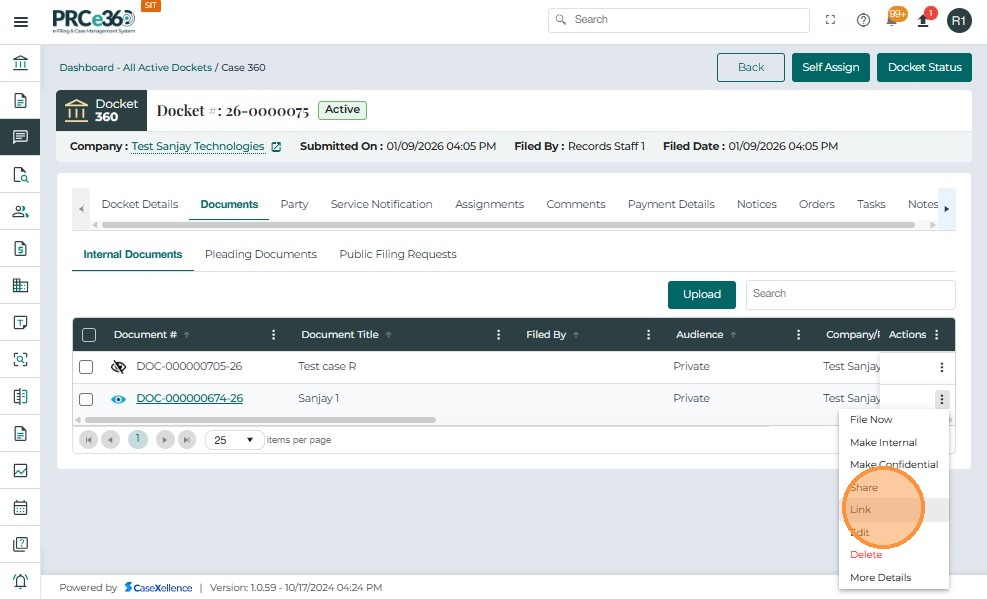The image size is (987, 599).
Task: Click the Back button
Action: (751, 67)
